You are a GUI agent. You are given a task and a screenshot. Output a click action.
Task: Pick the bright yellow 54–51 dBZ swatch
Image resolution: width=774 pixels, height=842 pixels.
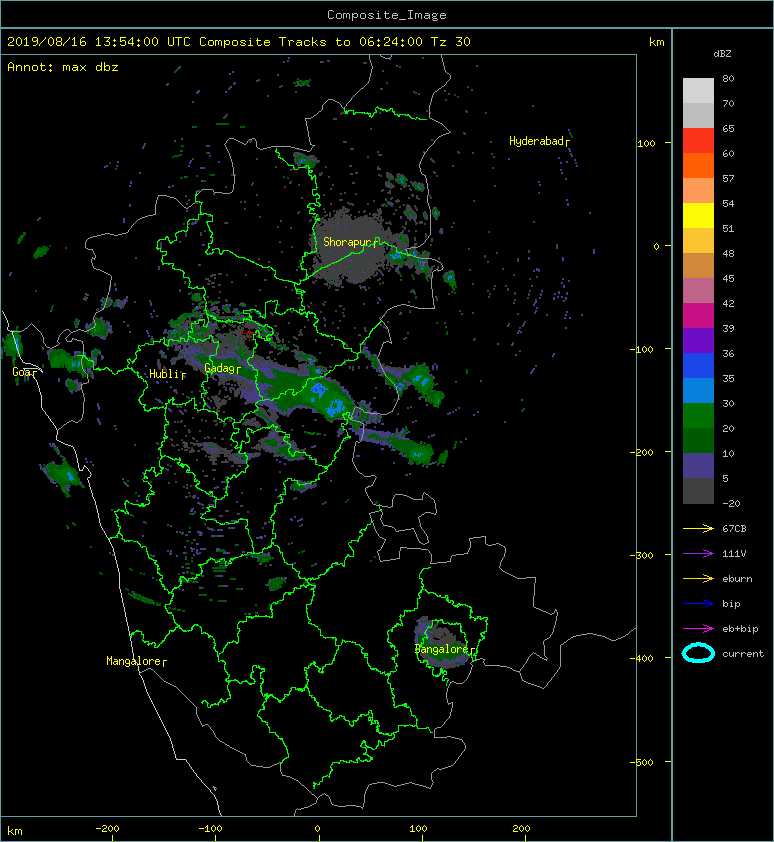698,215
